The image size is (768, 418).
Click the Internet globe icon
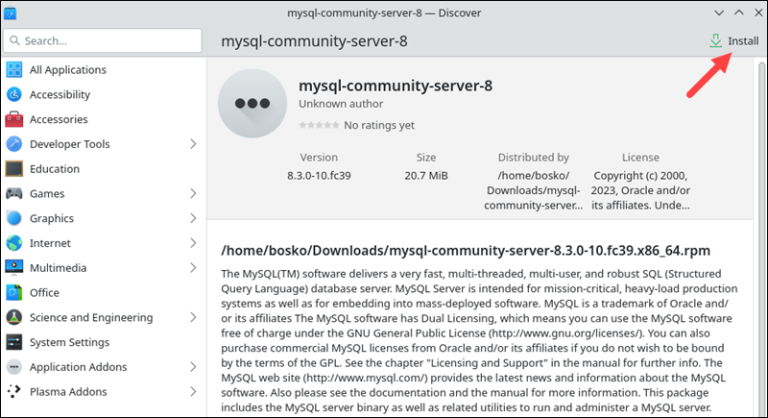coord(14,243)
